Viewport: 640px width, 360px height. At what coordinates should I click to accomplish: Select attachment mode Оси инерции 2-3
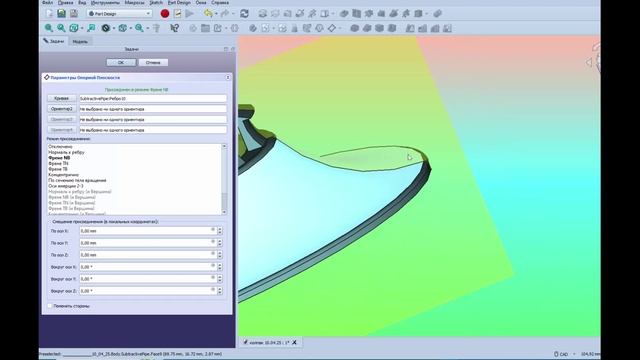pos(66,186)
